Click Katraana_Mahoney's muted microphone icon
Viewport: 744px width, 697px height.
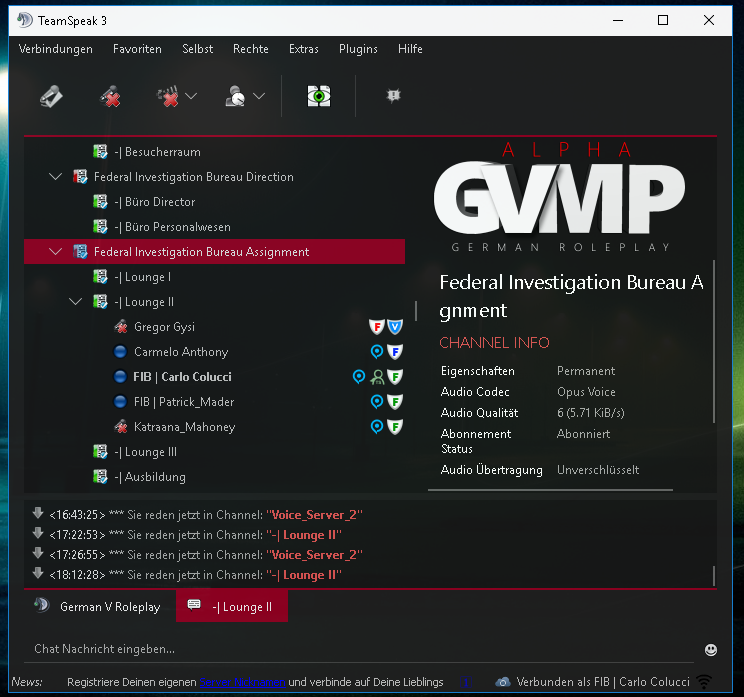(121, 427)
